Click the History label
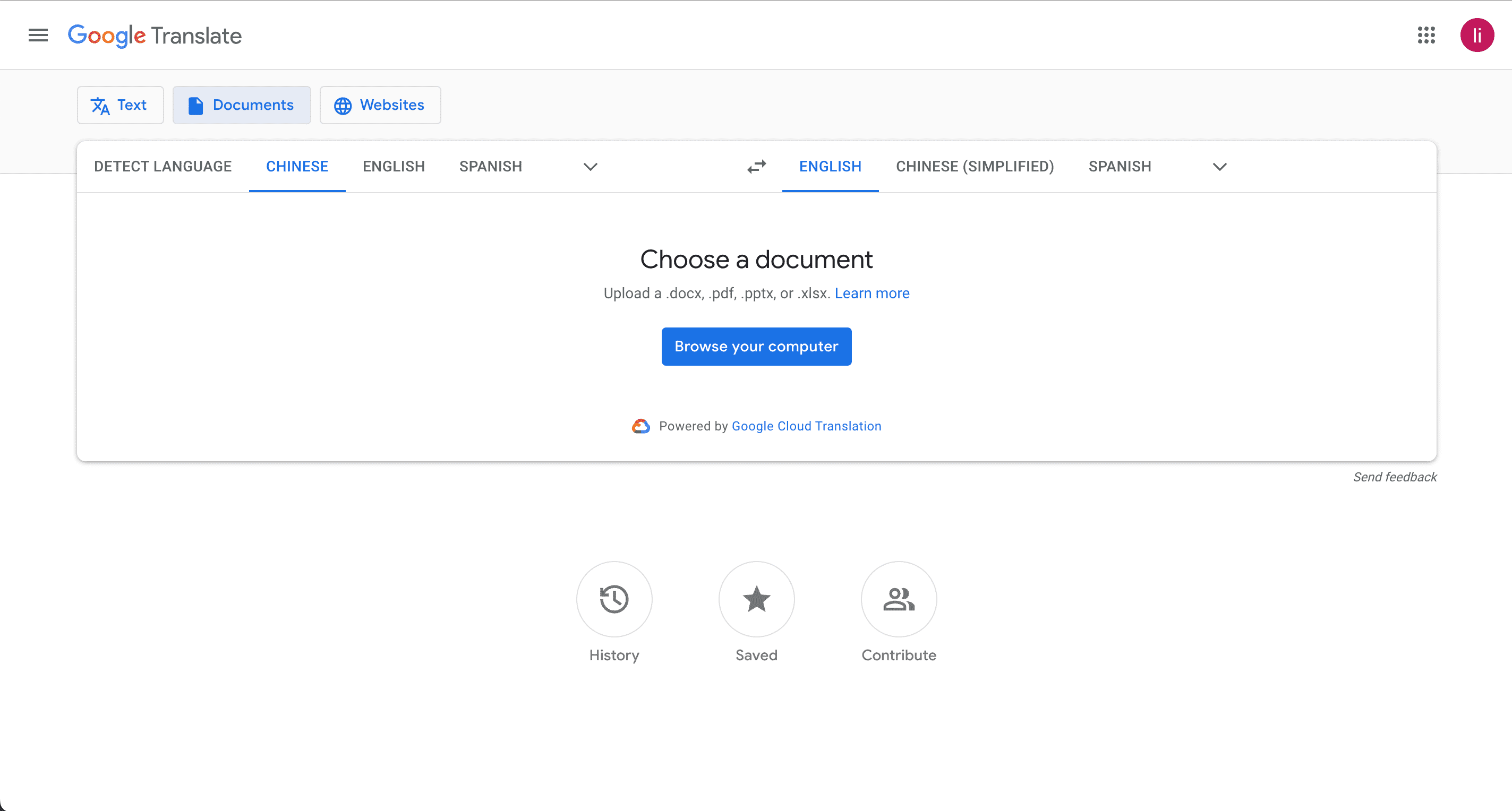Screen dimensions: 1512x811 pos(614,655)
